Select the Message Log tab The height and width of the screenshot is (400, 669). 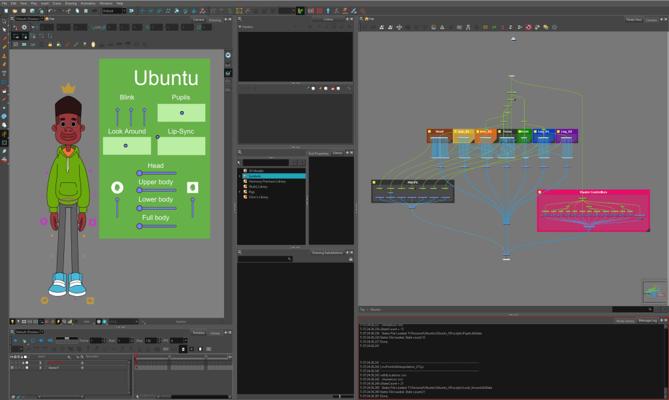tap(647, 320)
